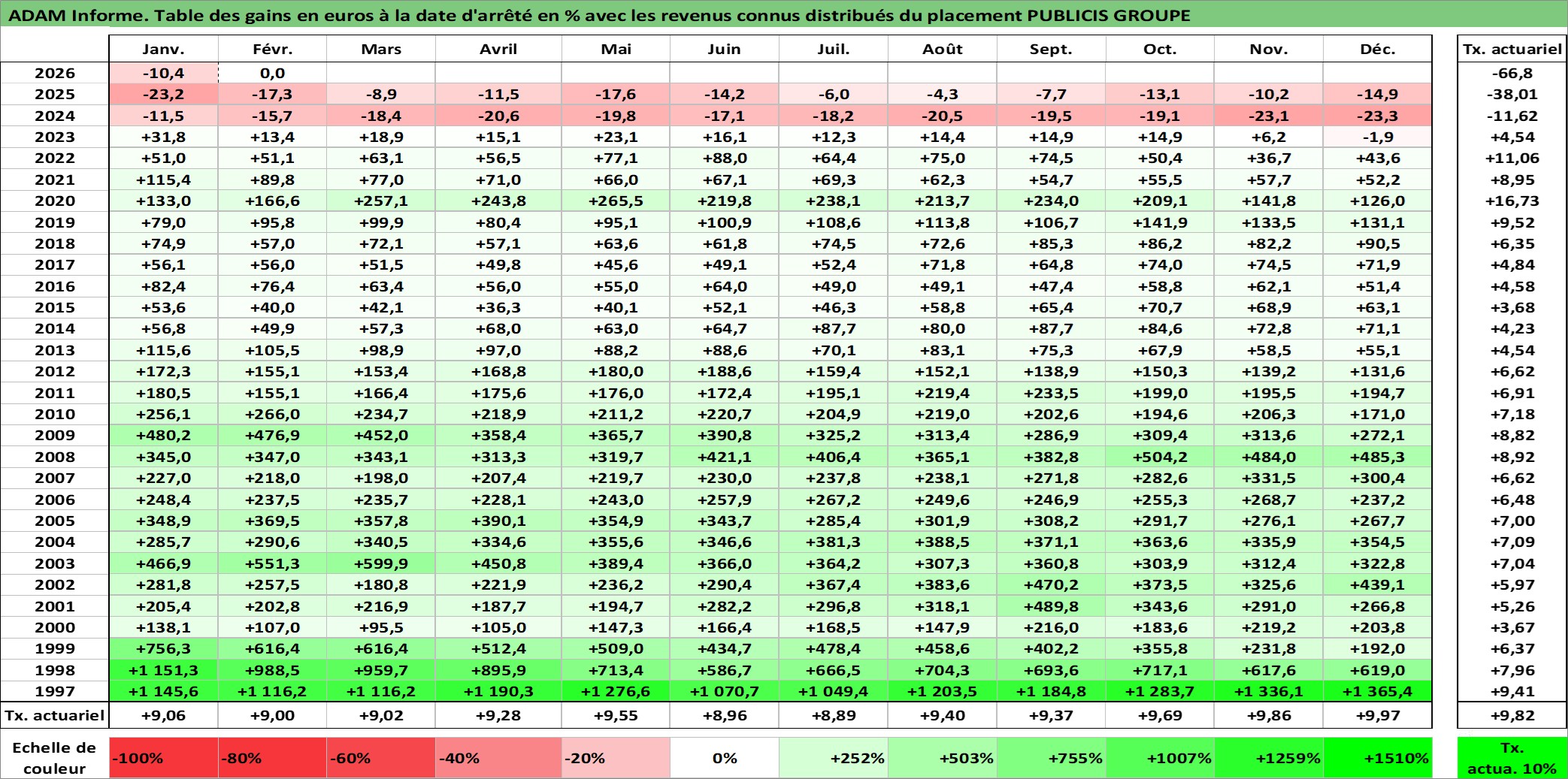The image size is (1568, 779).
Task: Click the +8,89 July actuarial rate
Action: [834, 715]
